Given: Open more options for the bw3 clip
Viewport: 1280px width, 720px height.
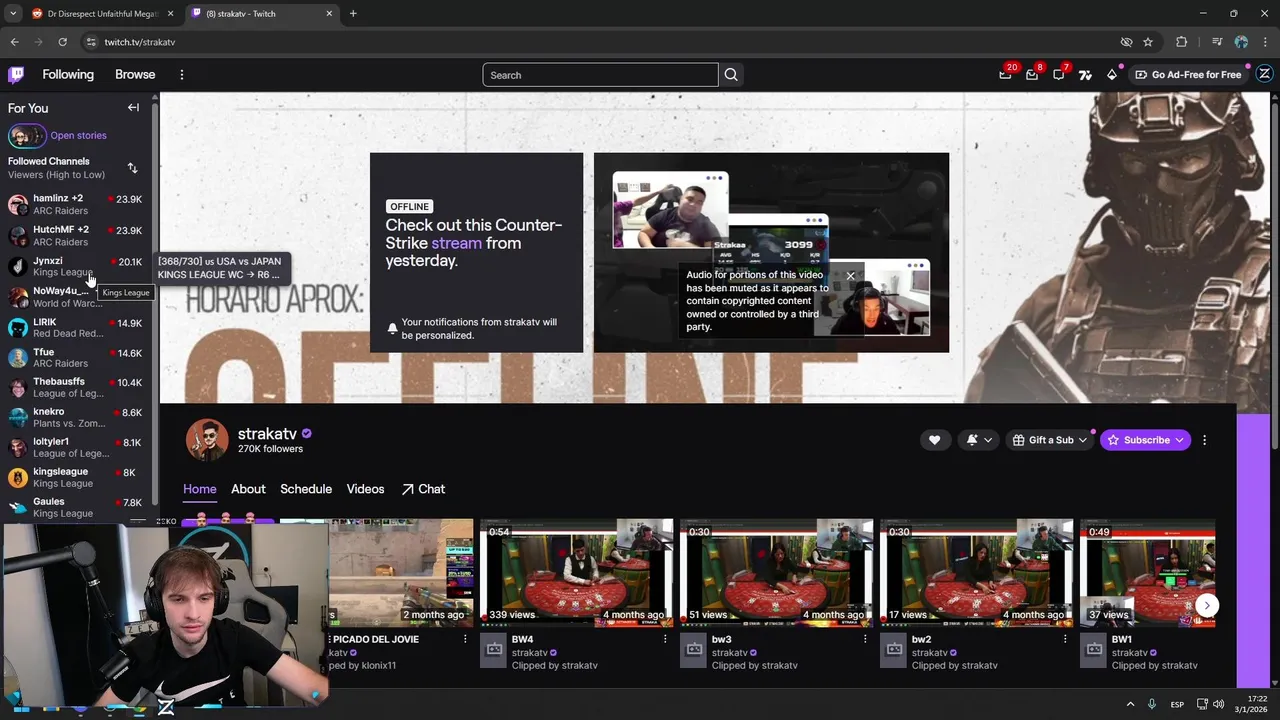Looking at the screenshot, I should click(865, 639).
